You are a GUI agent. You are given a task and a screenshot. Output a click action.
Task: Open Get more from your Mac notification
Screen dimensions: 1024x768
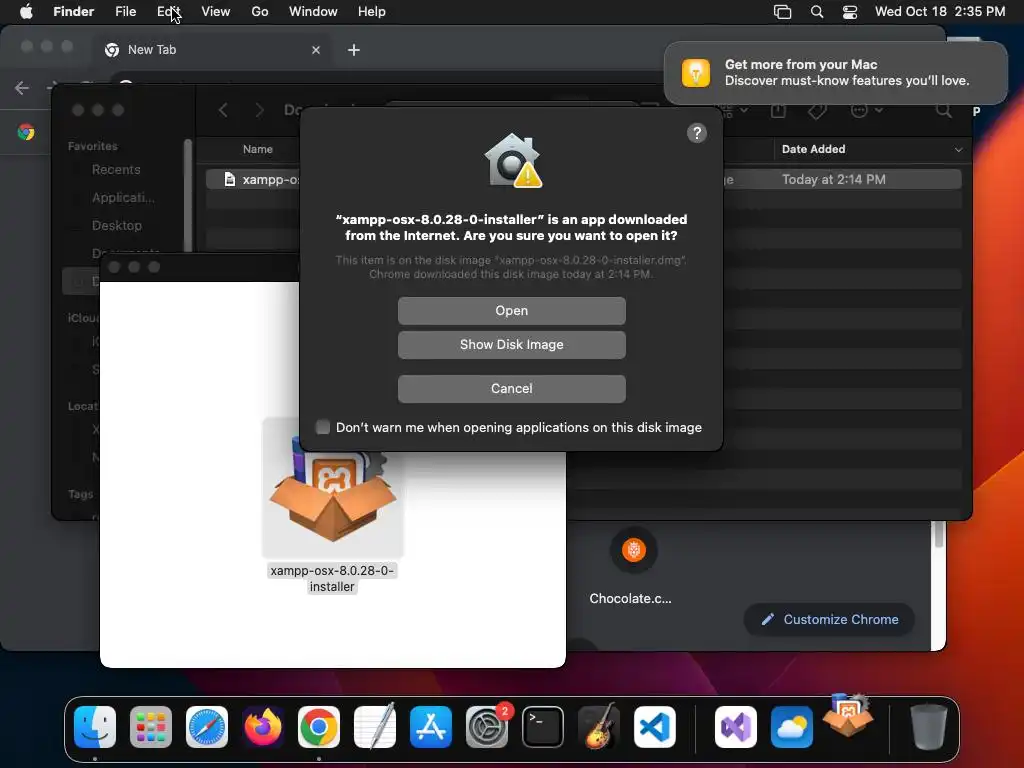point(836,73)
